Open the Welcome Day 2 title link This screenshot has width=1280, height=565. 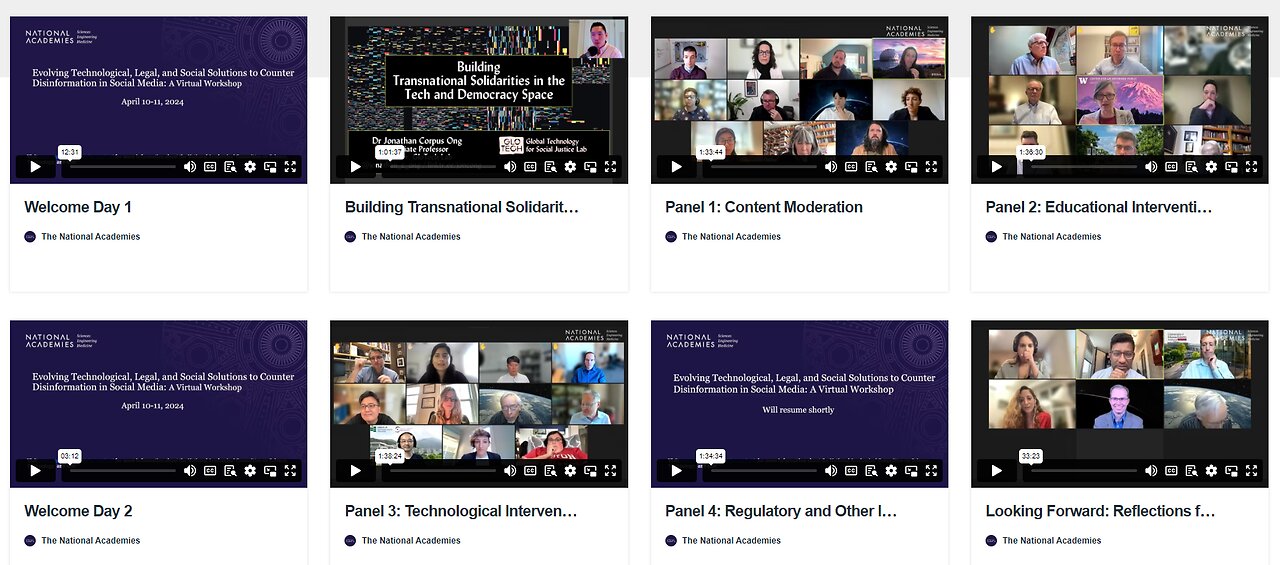pyautogui.click(x=78, y=511)
